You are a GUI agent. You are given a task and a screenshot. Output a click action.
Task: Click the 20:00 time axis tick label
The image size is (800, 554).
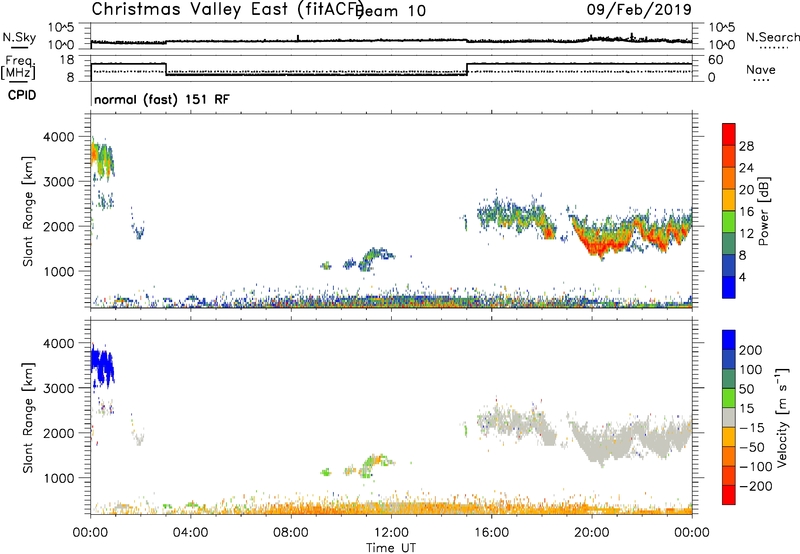(592, 533)
